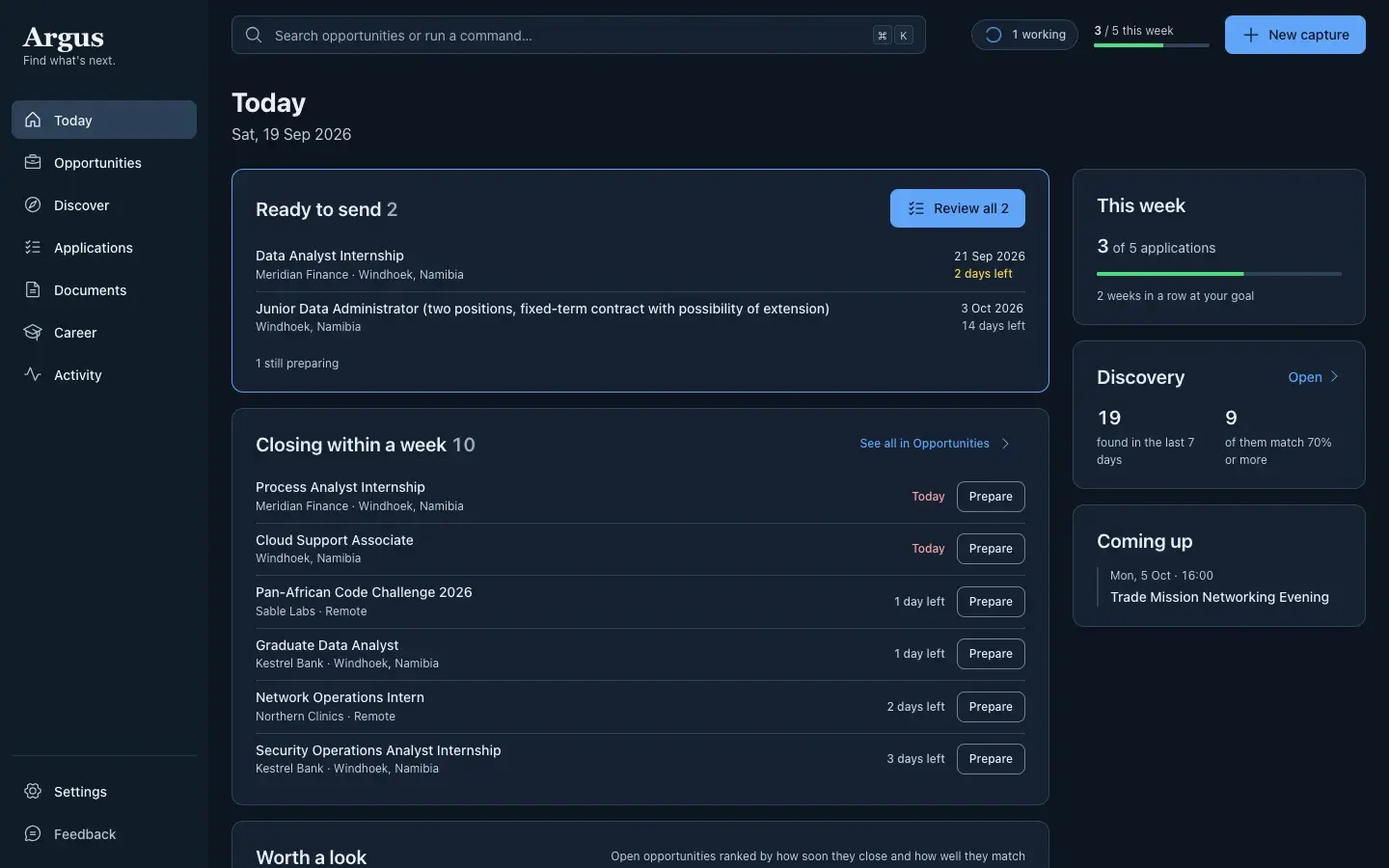Prepare the Security Operations Analyst Internship application
This screenshot has height=868, width=1389.
click(x=991, y=759)
